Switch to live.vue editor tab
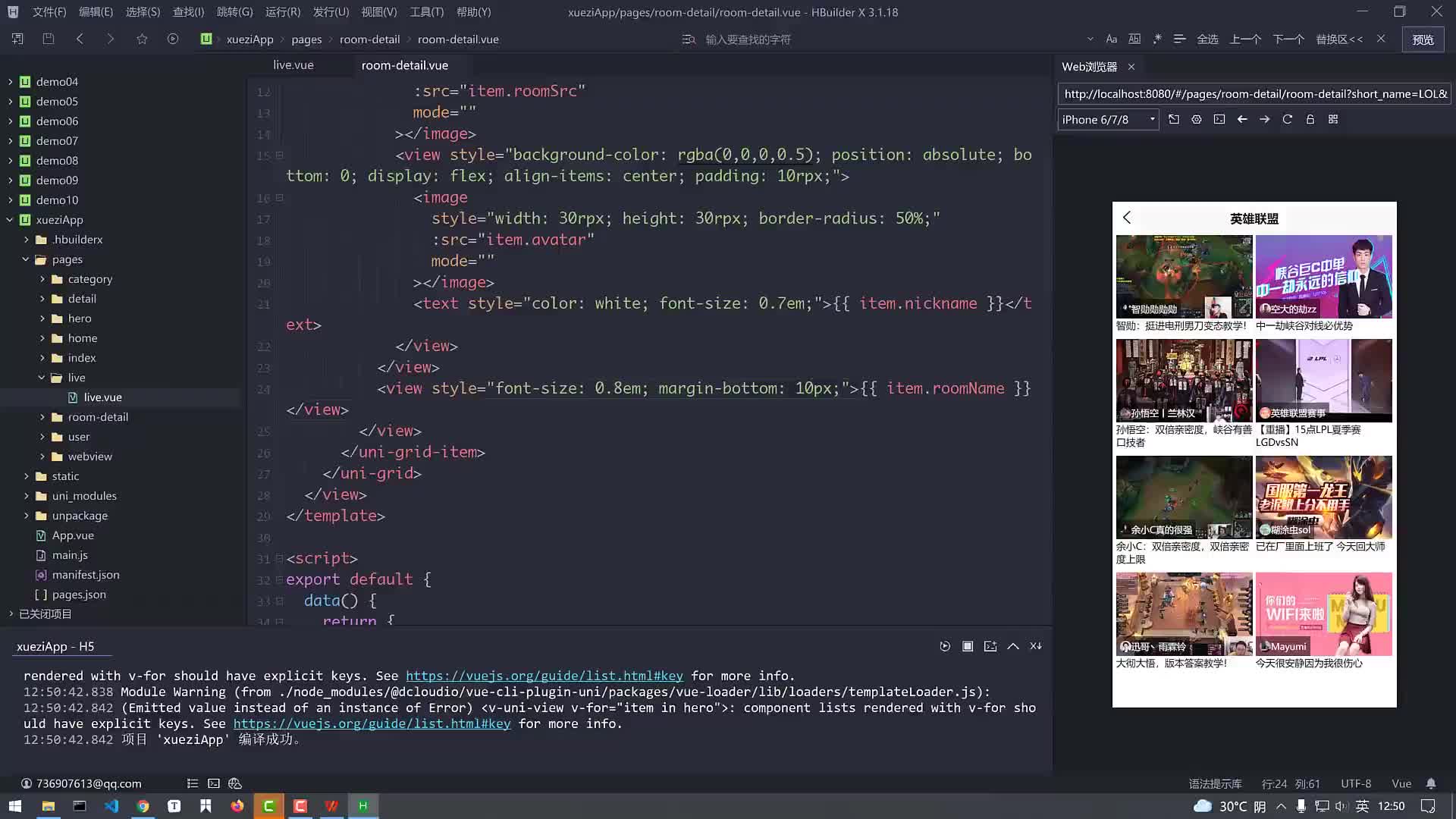 point(293,65)
